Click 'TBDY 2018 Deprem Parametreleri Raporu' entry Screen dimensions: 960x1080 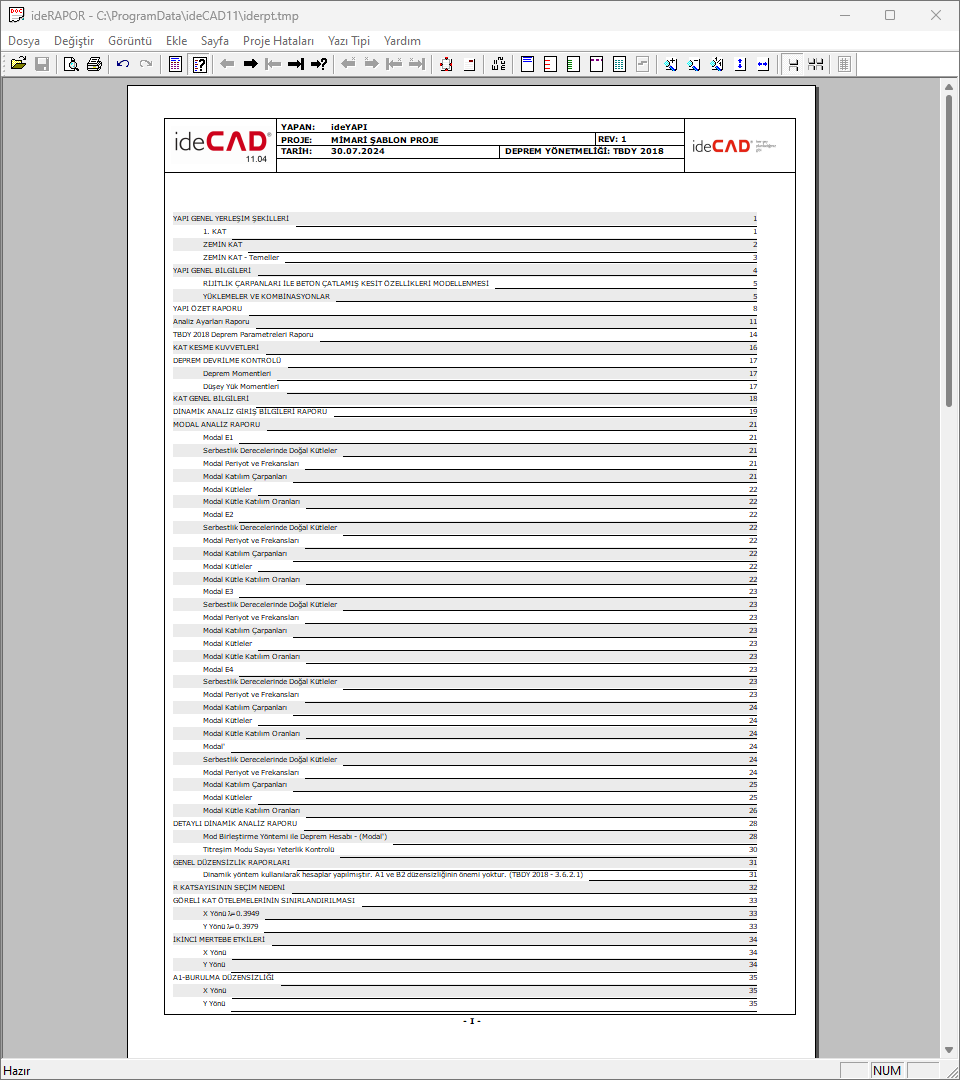243,335
